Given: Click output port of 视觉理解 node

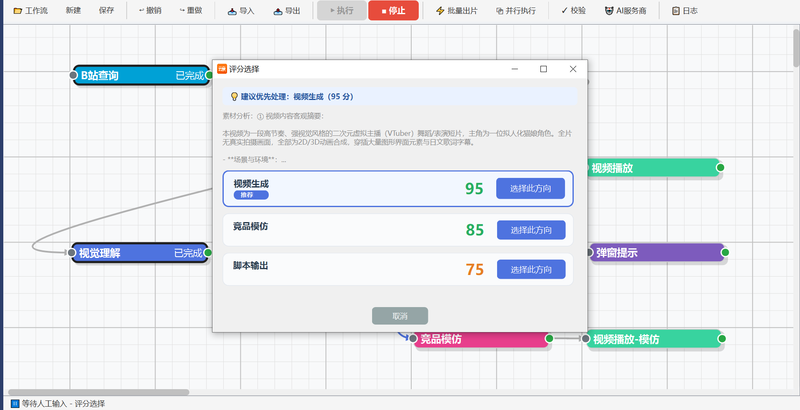Looking at the screenshot, I should (x=208, y=252).
